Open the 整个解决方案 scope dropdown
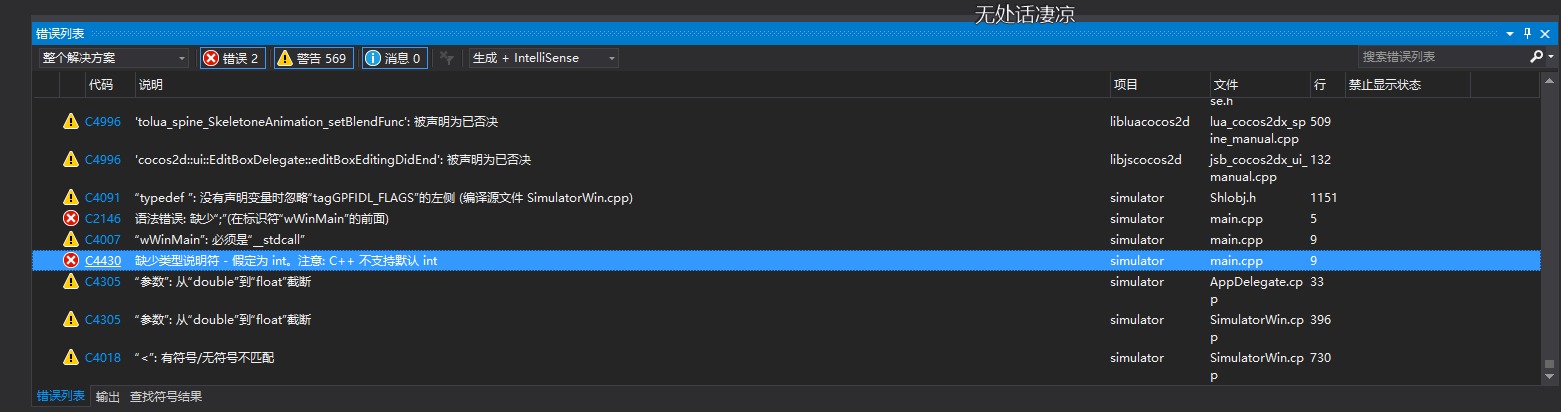The height and width of the screenshot is (412, 1561). coord(114,58)
